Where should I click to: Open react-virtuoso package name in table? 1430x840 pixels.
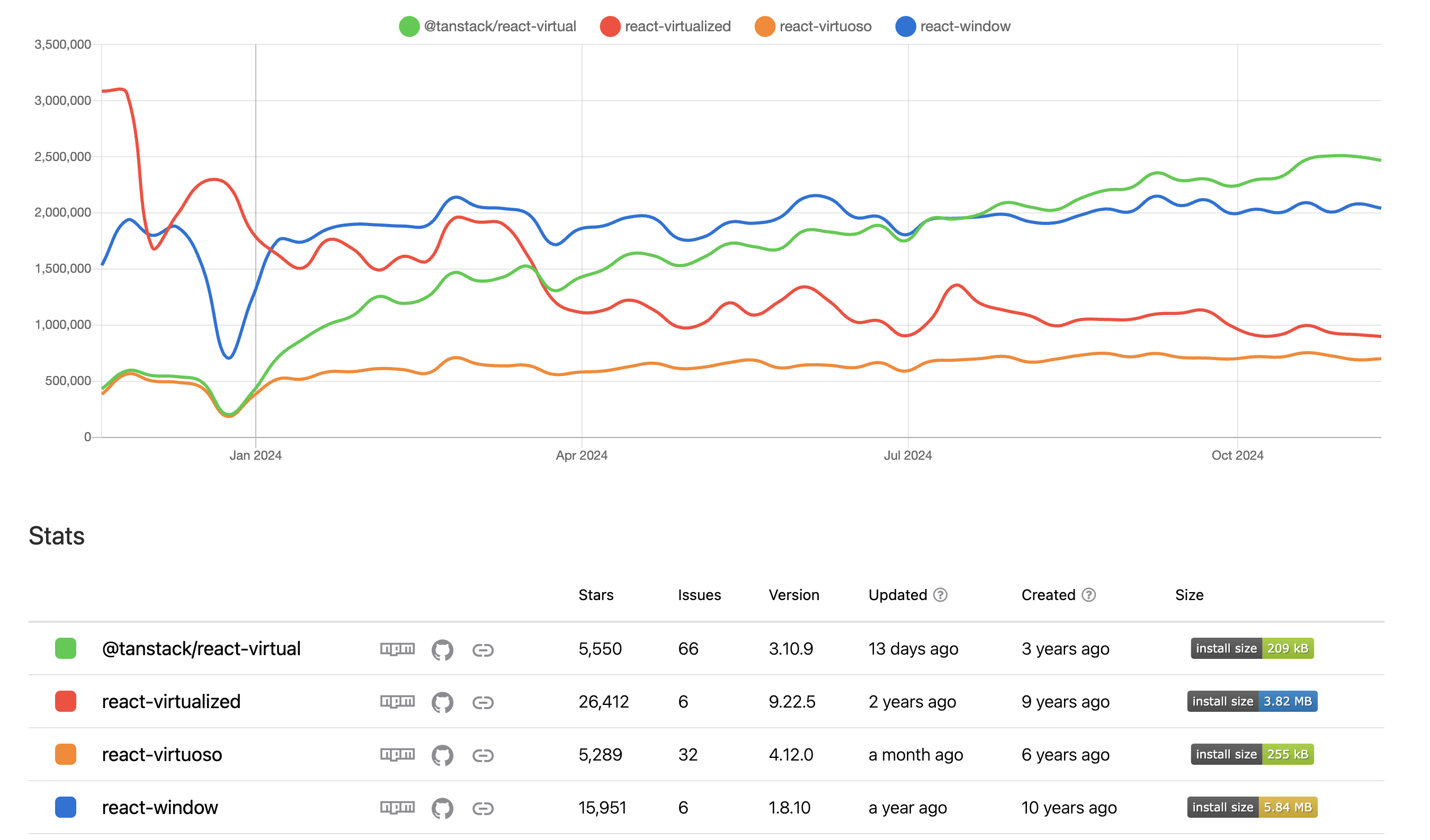pyautogui.click(x=162, y=754)
